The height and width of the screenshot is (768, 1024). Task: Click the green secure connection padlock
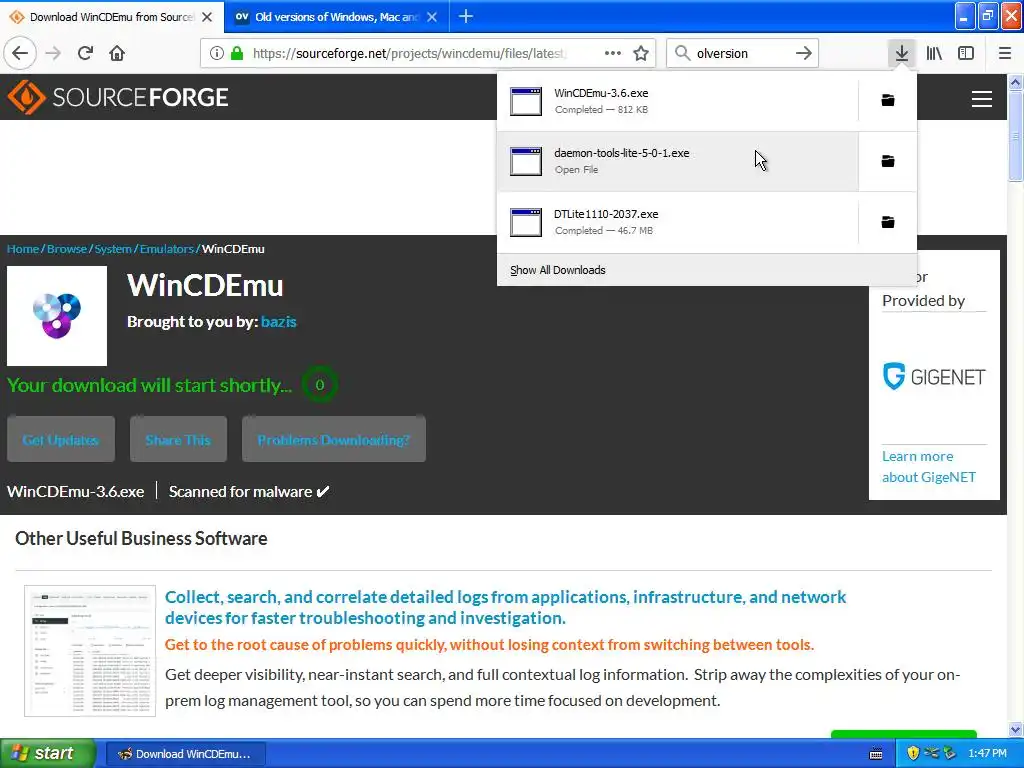click(x=237, y=53)
